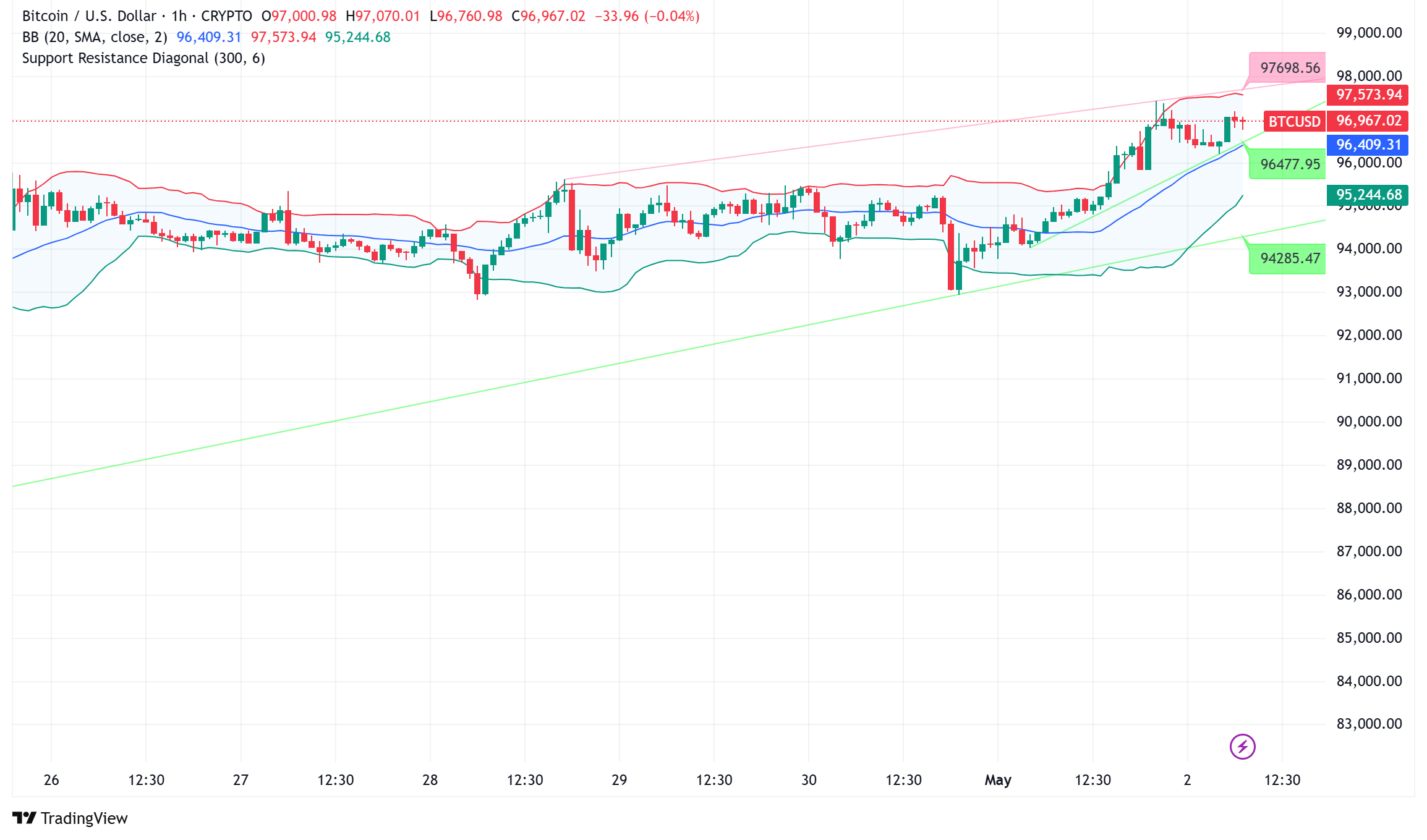Image resolution: width=1427 pixels, height=840 pixels.
Task: Click the red 96,967.02 current price label
Action: pyautogui.click(x=1368, y=121)
